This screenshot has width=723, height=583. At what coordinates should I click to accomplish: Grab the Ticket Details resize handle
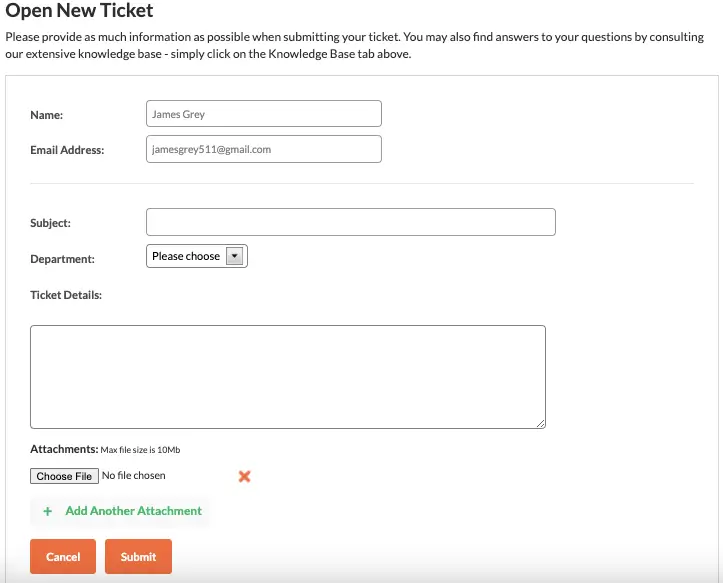[x=541, y=423]
